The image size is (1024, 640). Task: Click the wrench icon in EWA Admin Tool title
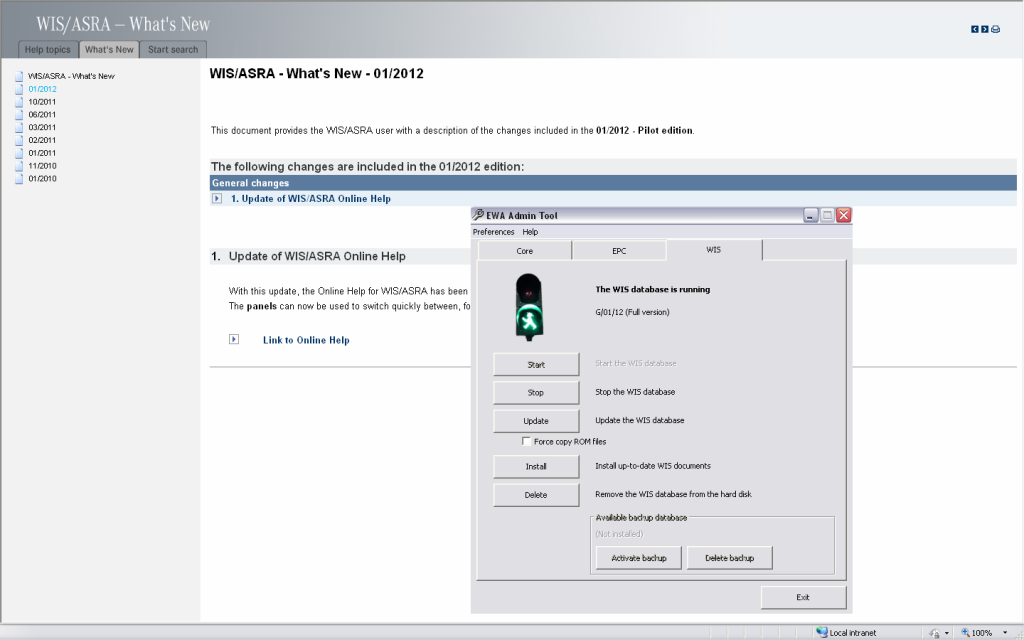pos(478,215)
